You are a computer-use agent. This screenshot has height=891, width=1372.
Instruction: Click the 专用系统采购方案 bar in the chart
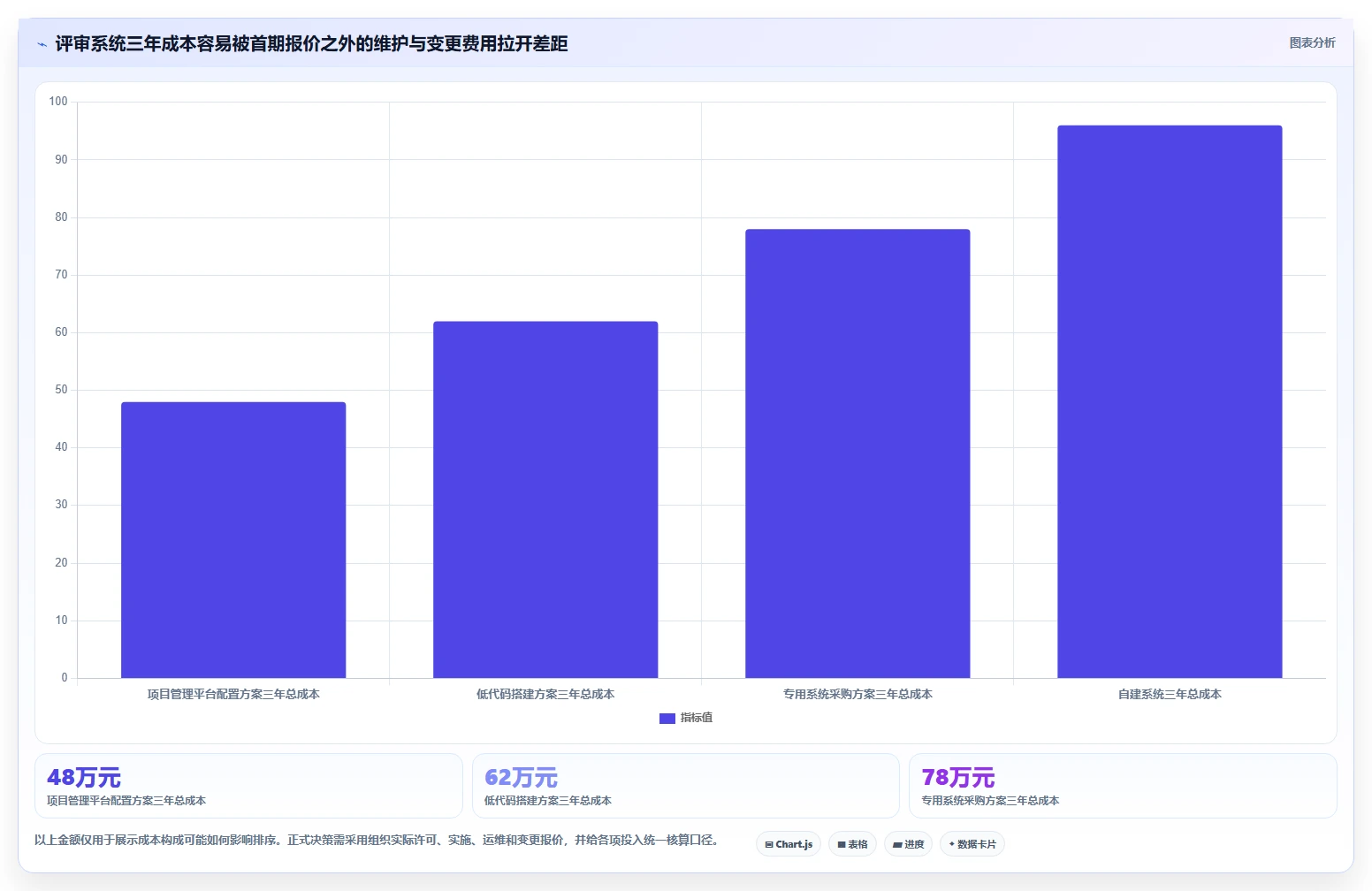coord(857,453)
